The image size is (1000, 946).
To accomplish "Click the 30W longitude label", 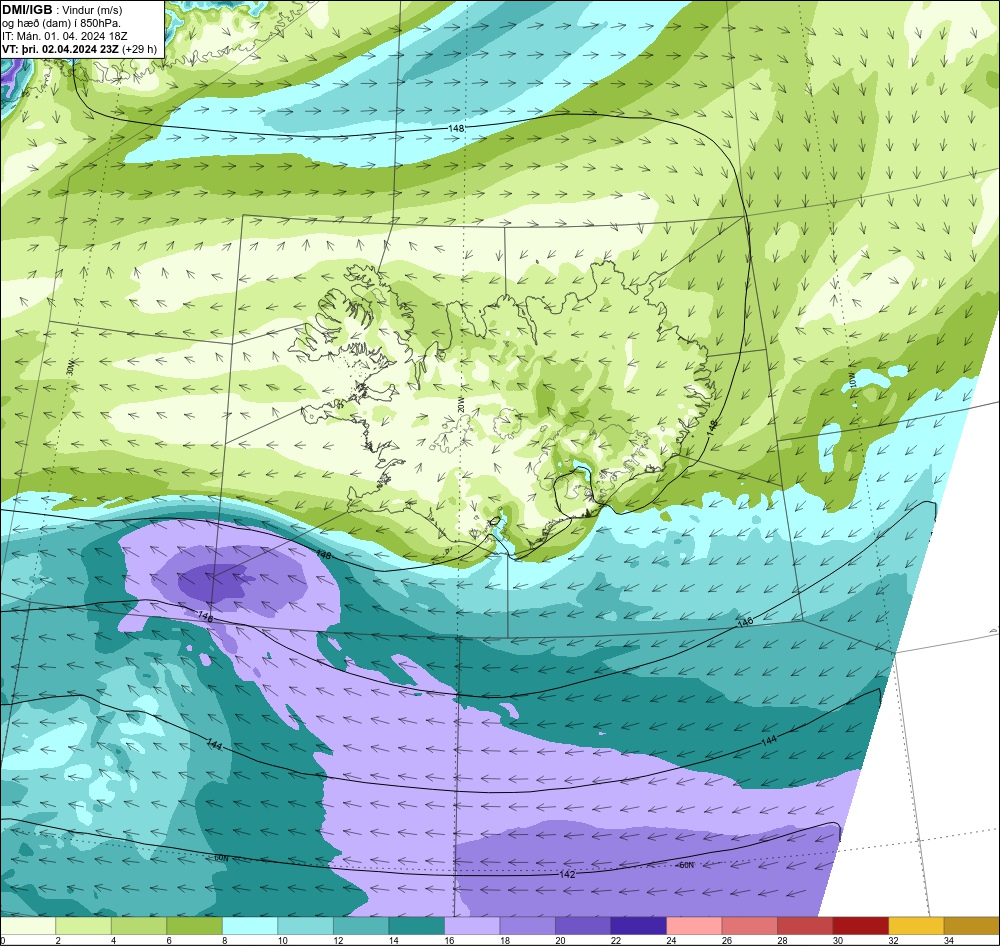I will [70, 367].
